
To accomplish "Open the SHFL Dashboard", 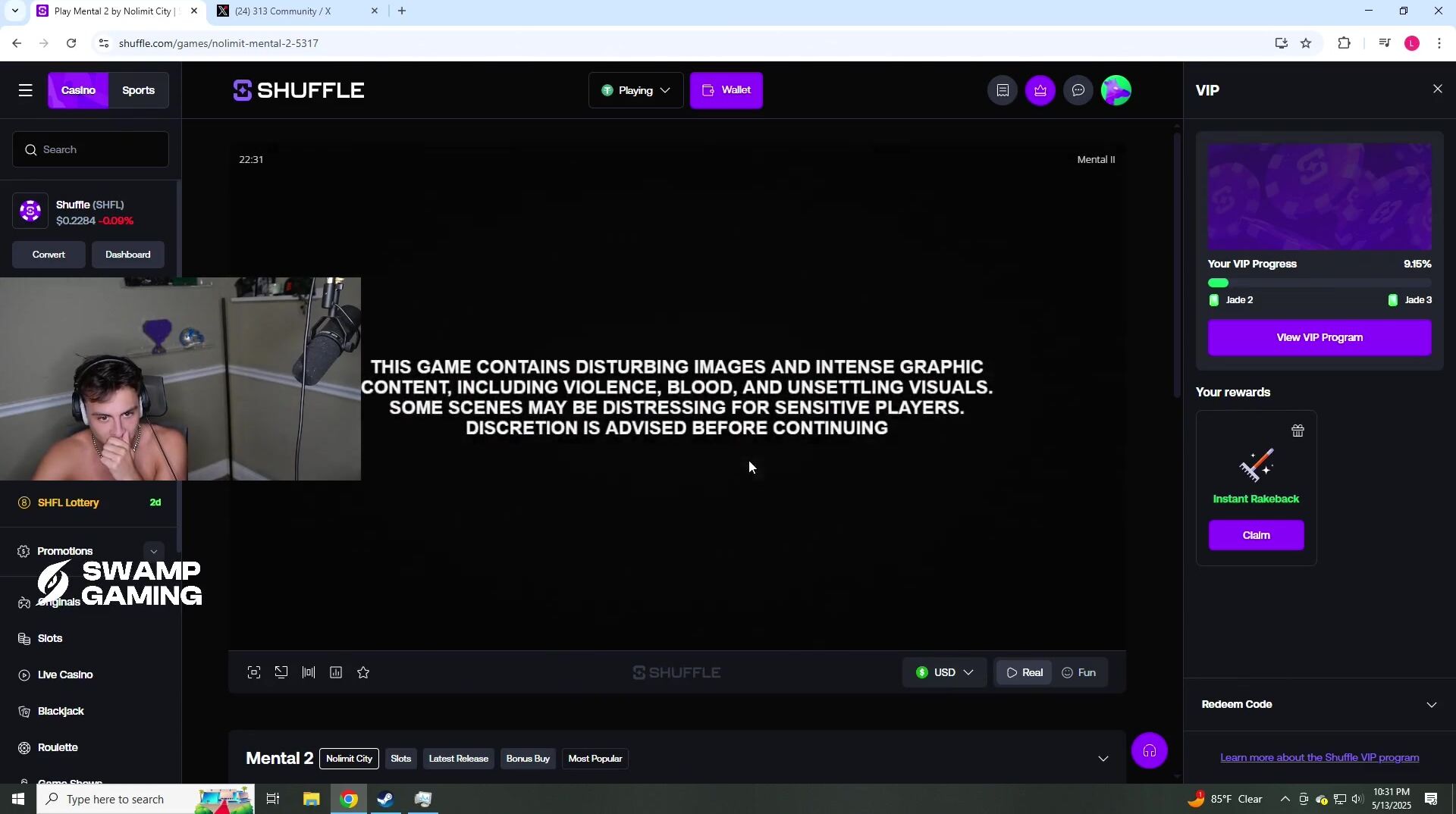I will 128,255.
